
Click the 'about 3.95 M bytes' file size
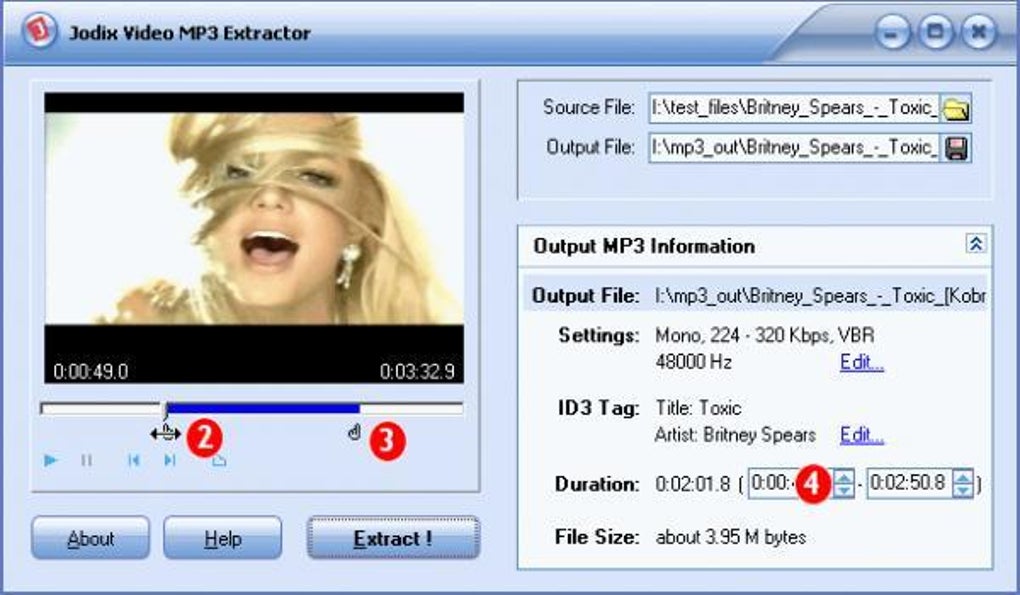731,537
